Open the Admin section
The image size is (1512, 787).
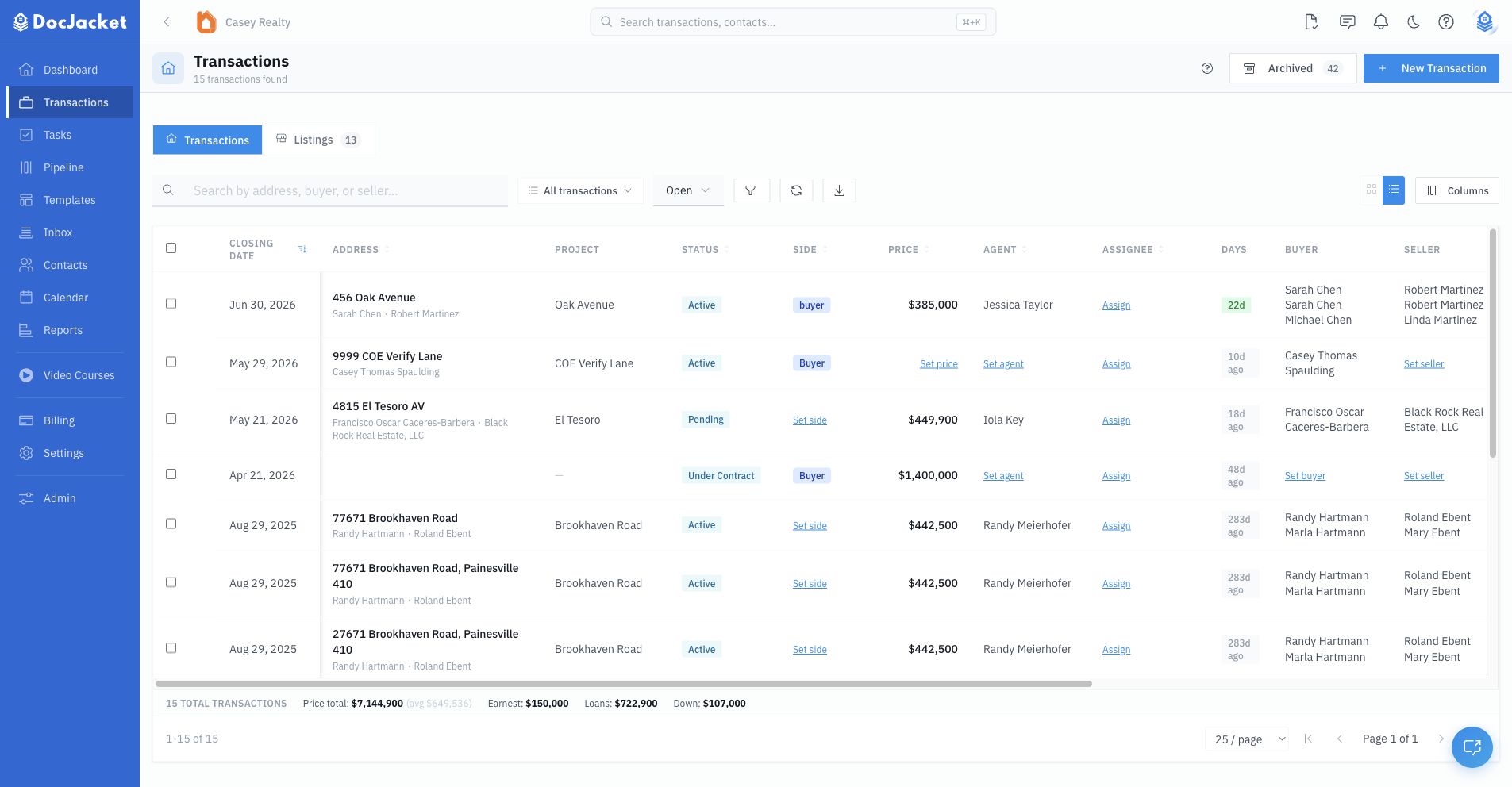point(70,498)
